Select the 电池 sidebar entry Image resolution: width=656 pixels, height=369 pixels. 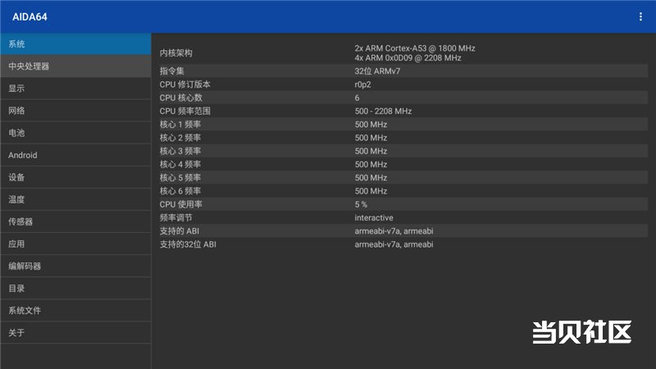click(x=76, y=133)
